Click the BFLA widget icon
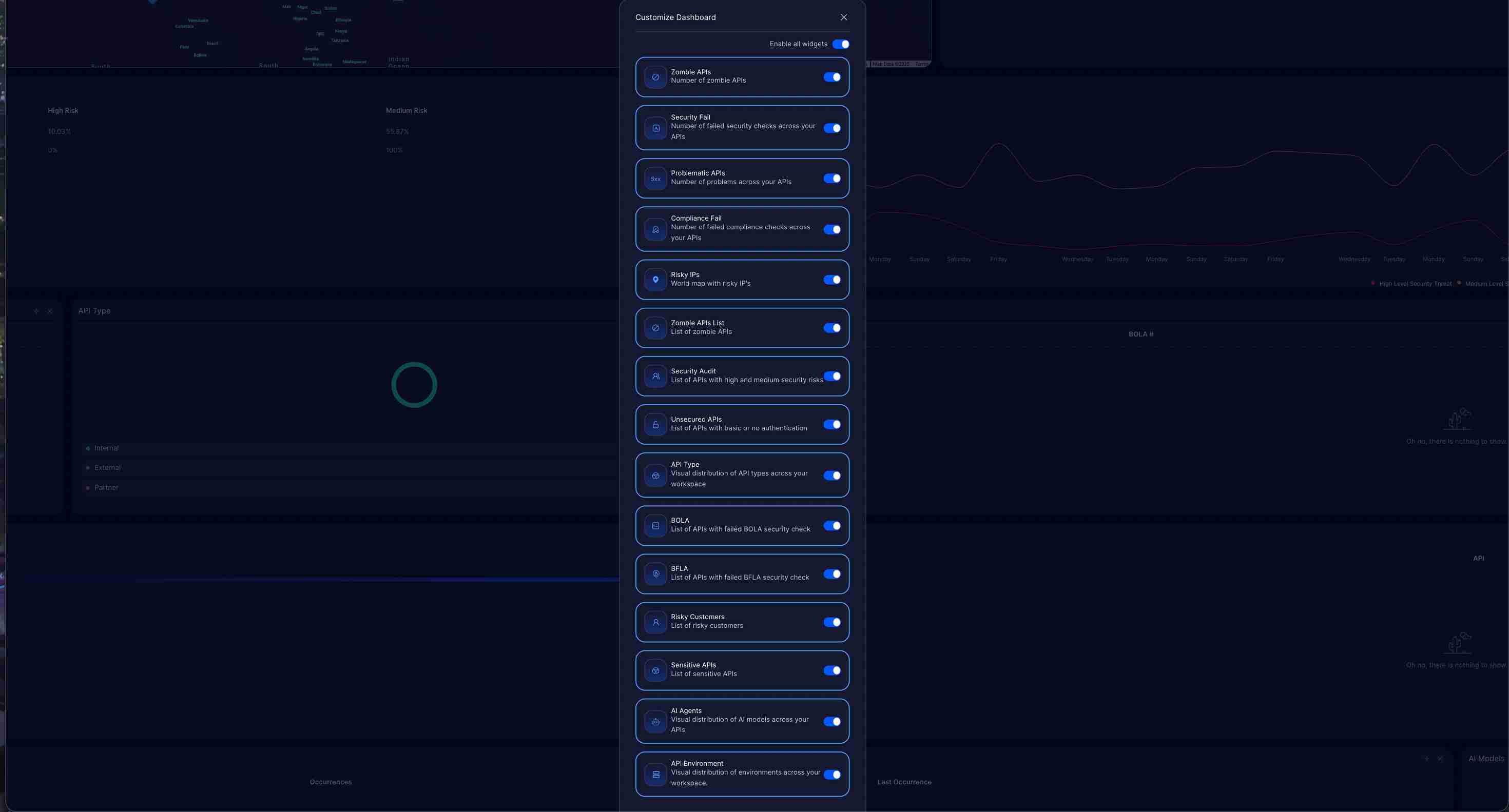This screenshot has height=812, width=1509. click(x=654, y=573)
